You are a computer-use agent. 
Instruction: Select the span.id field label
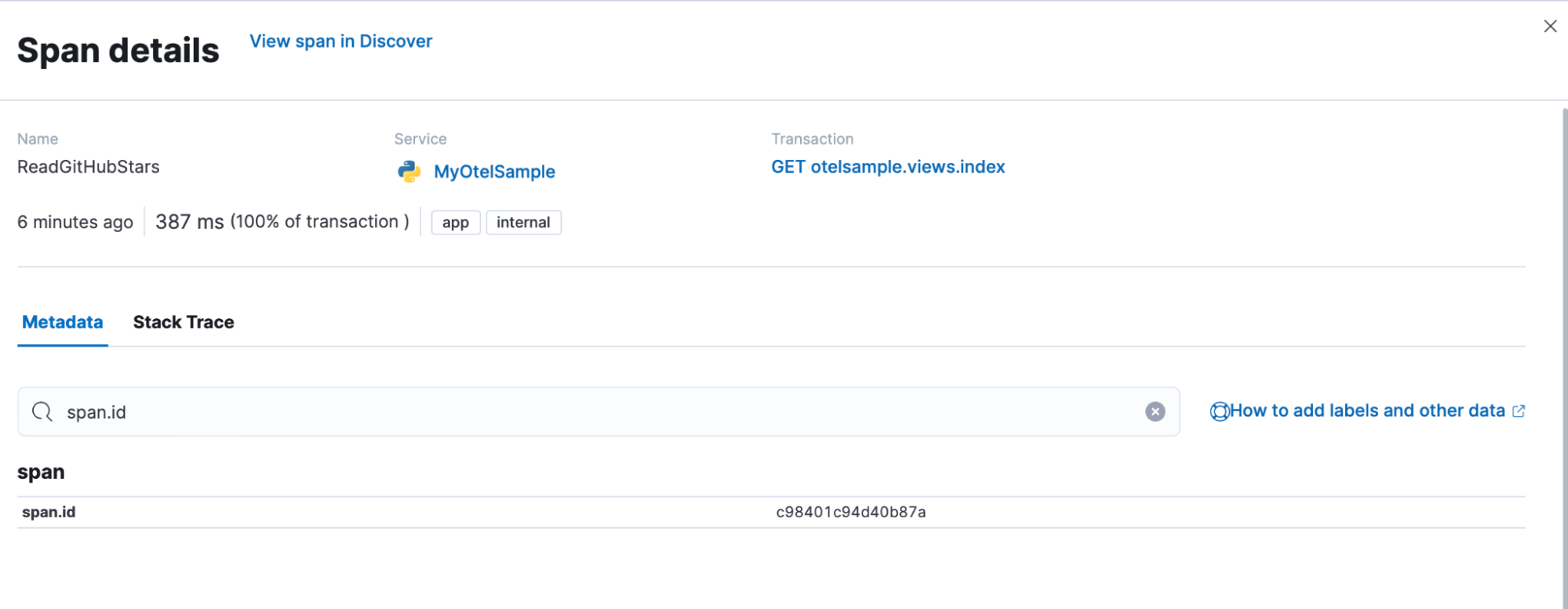pos(49,512)
